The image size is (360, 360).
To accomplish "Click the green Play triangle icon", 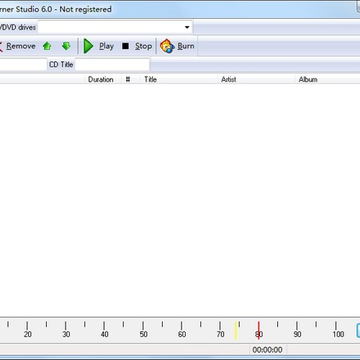I will (x=88, y=46).
